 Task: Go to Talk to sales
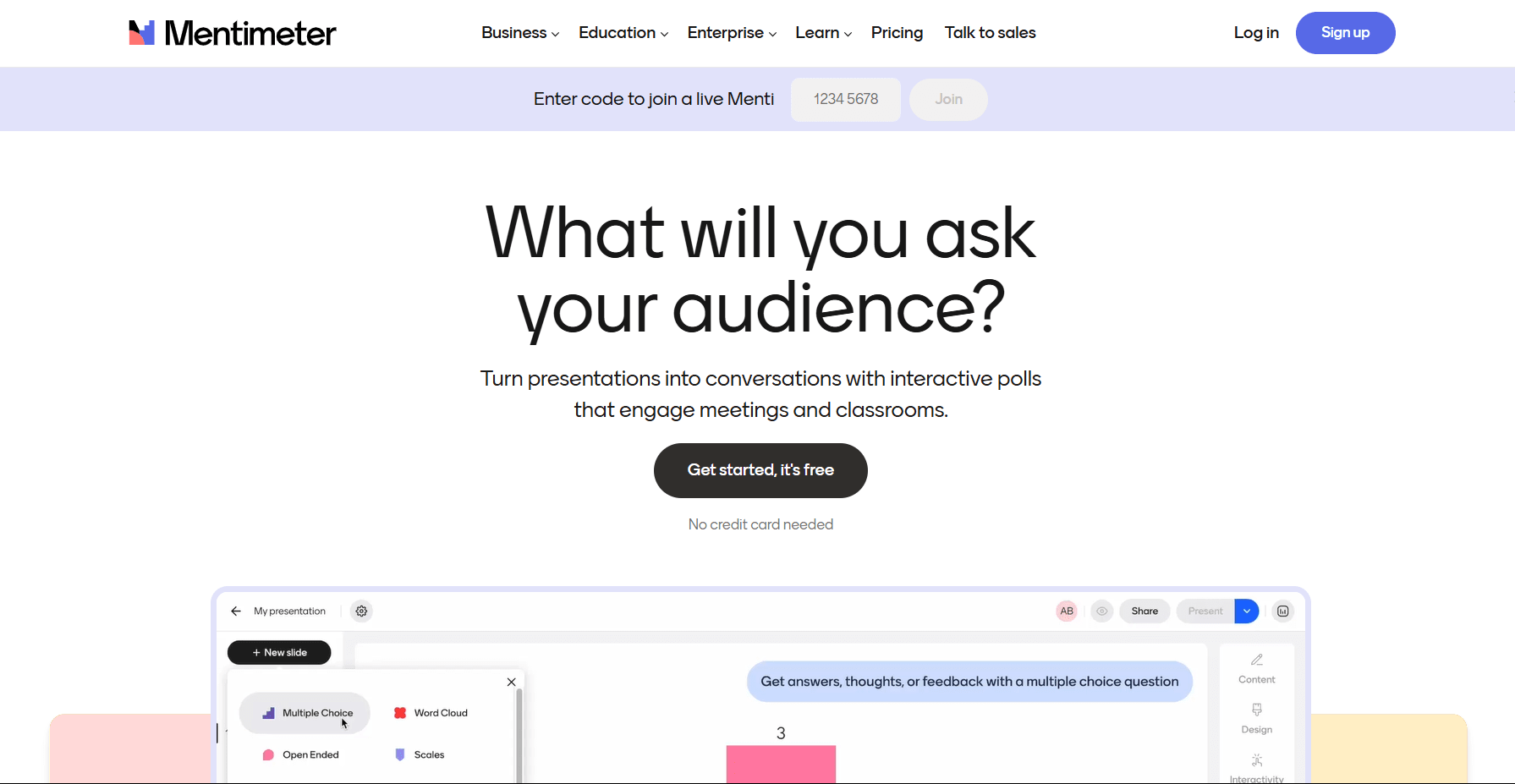point(990,33)
